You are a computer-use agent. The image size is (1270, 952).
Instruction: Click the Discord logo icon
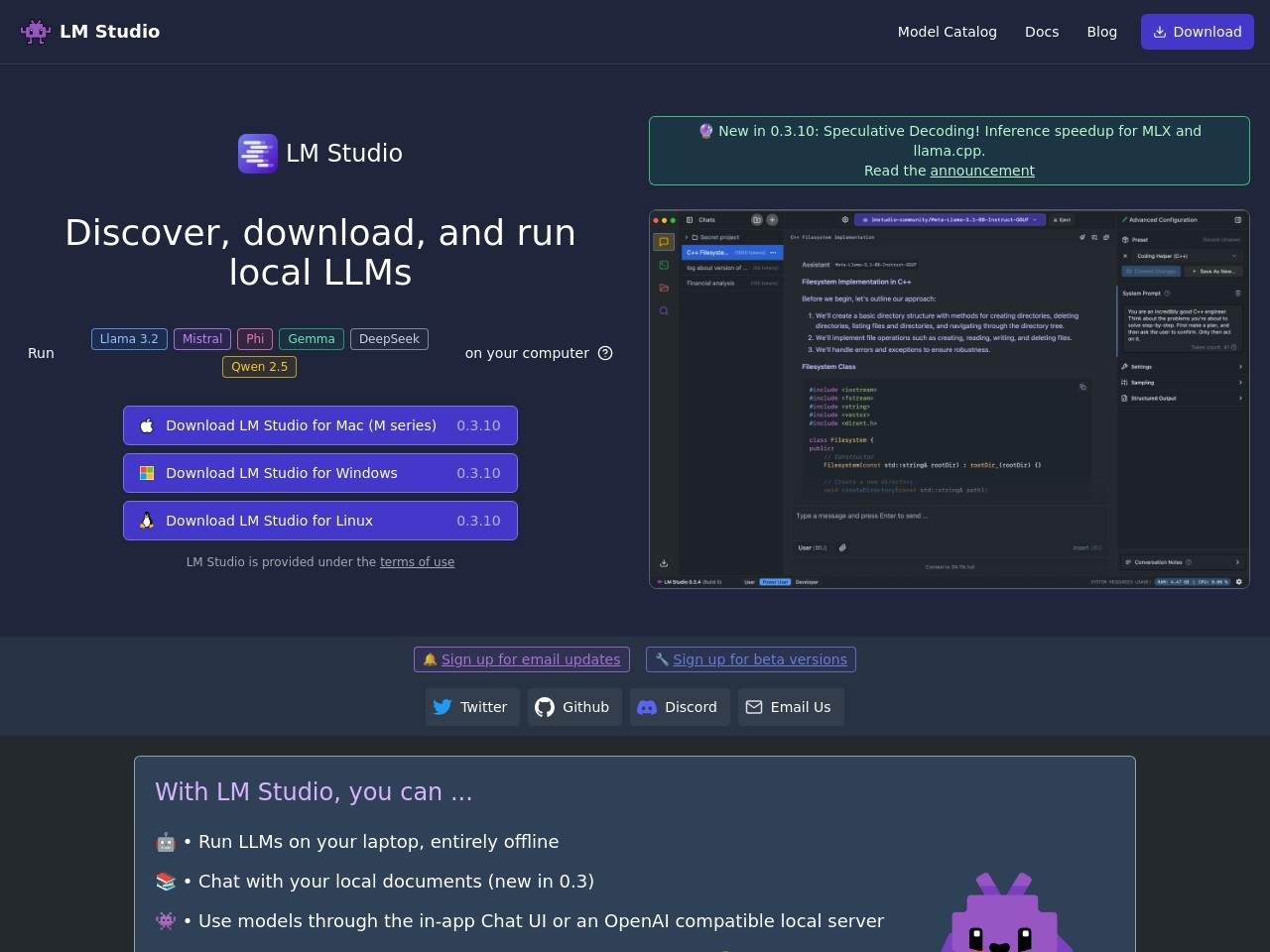pos(647,707)
